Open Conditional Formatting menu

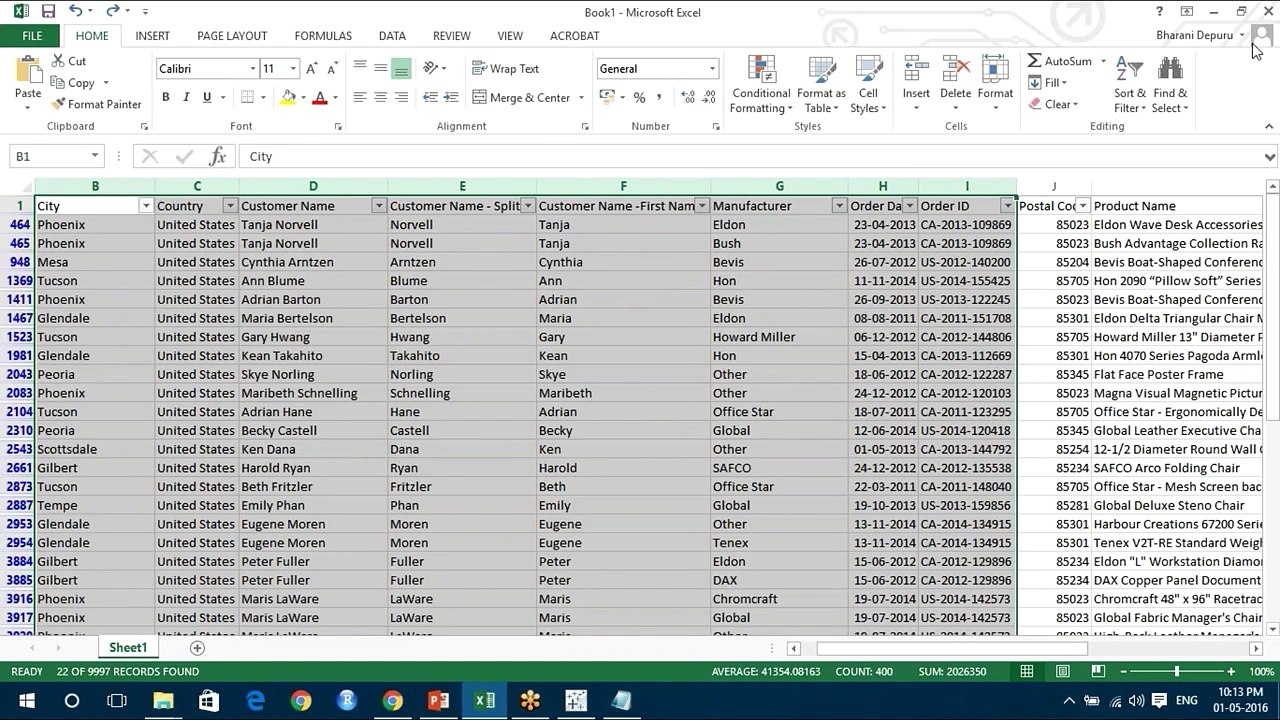[761, 85]
